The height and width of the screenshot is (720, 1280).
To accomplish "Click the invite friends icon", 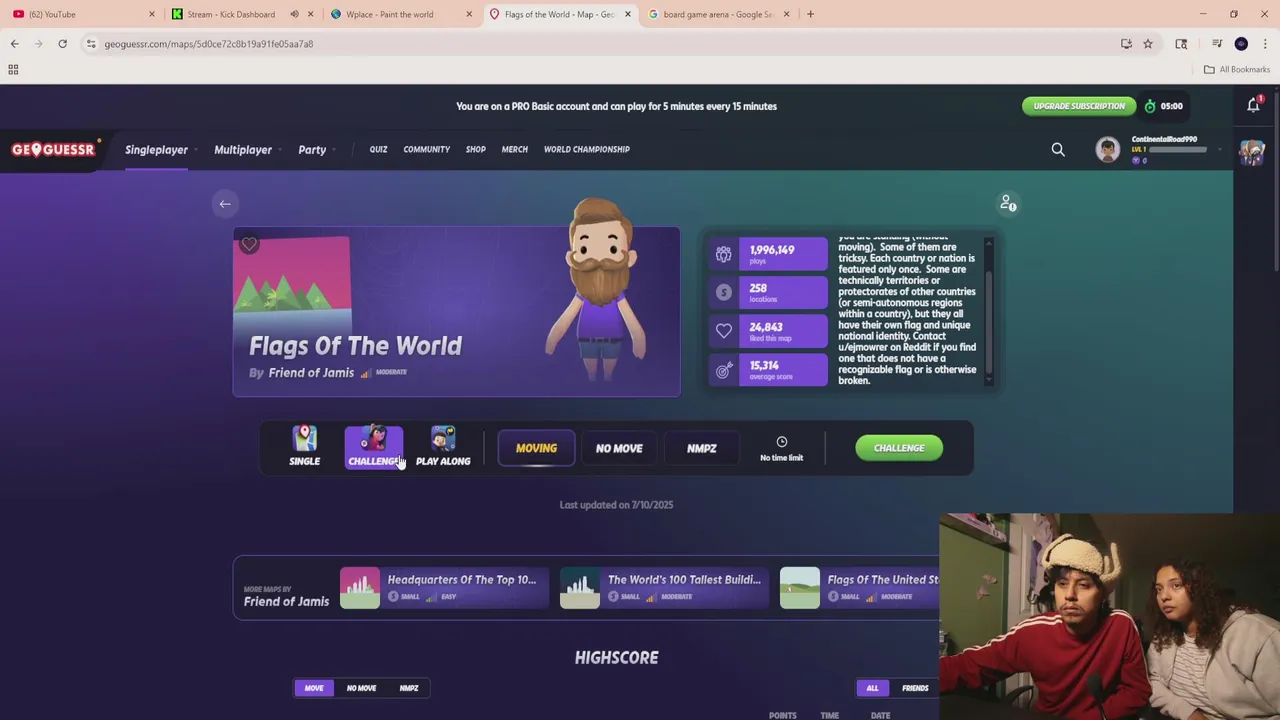I will click(x=1008, y=203).
